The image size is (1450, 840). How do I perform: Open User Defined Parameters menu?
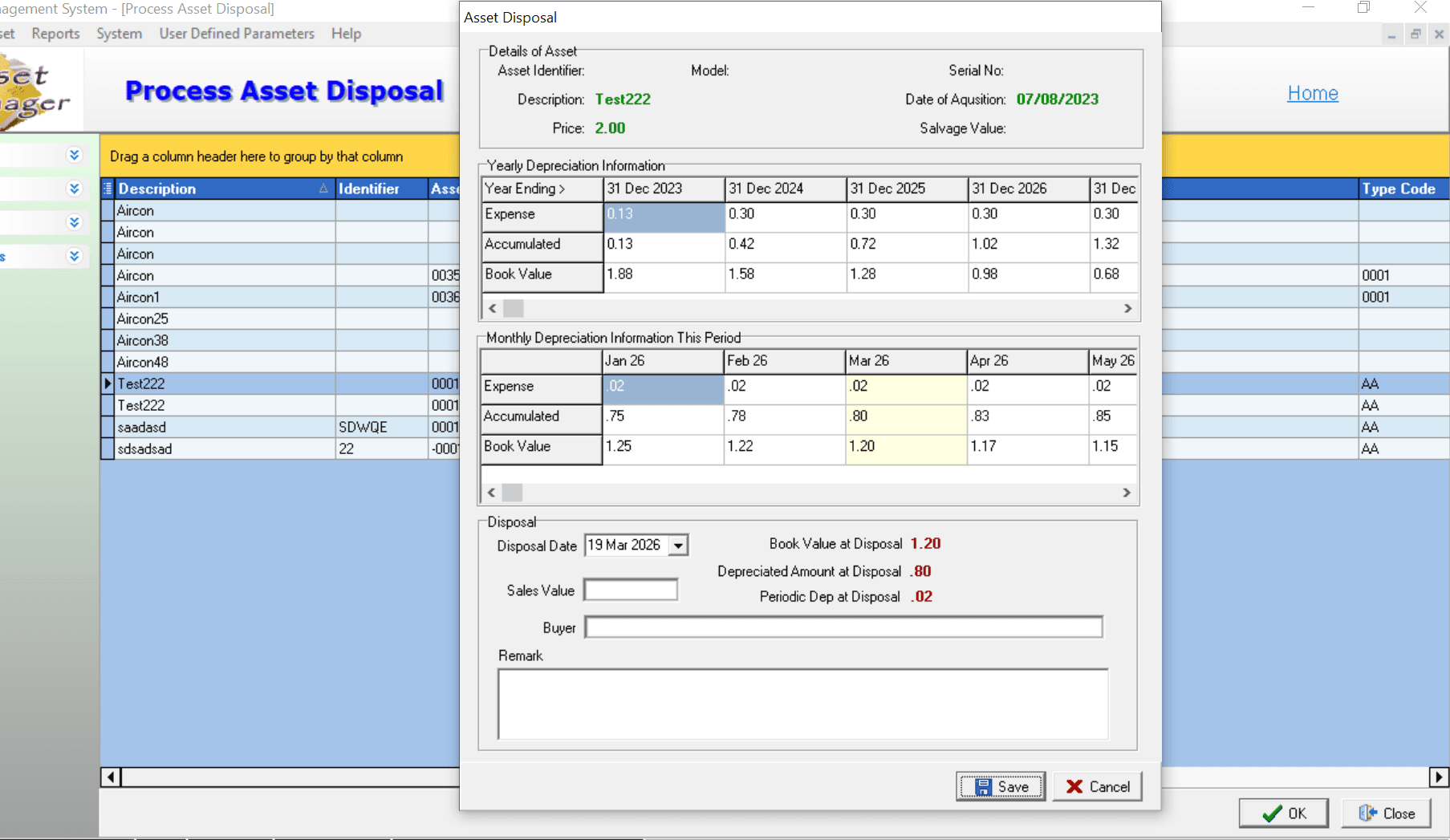click(x=237, y=34)
